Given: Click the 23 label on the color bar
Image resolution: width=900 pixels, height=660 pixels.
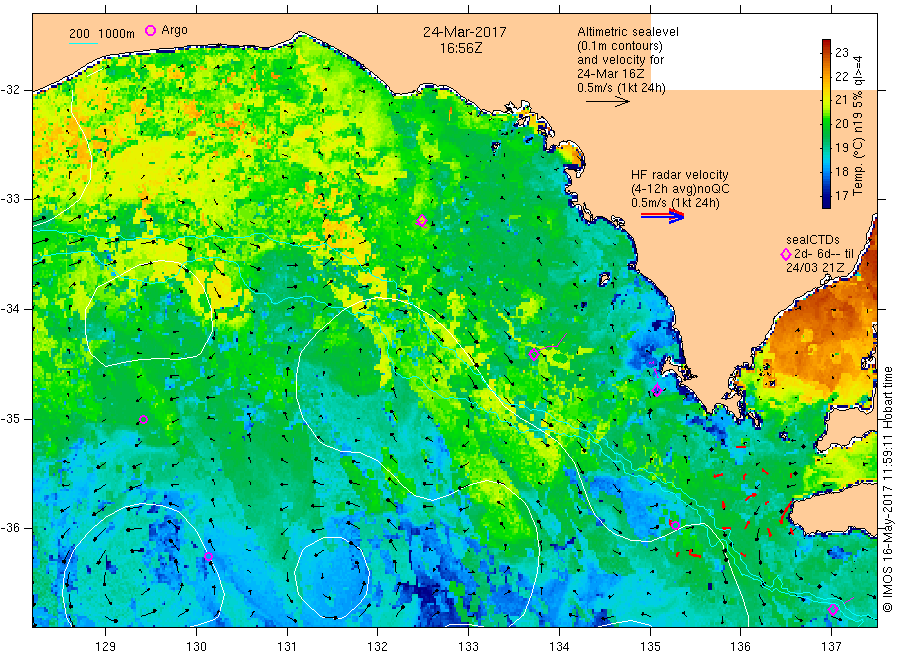Looking at the screenshot, I should 841,53.
